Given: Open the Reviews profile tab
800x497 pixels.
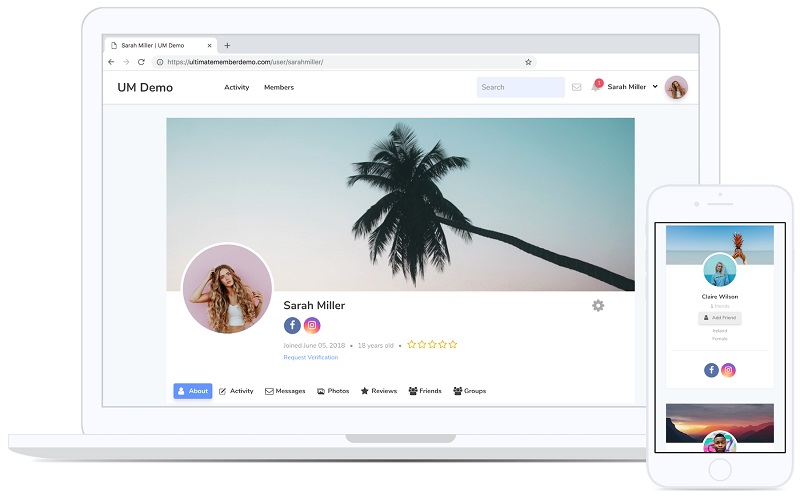Looking at the screenshot, I should [x=379, y=391].
